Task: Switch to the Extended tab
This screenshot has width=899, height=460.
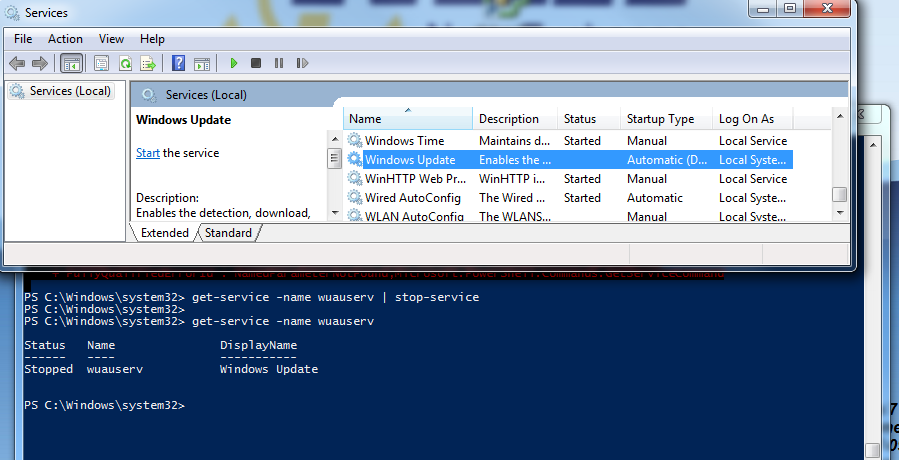Action: click(164, 232)
